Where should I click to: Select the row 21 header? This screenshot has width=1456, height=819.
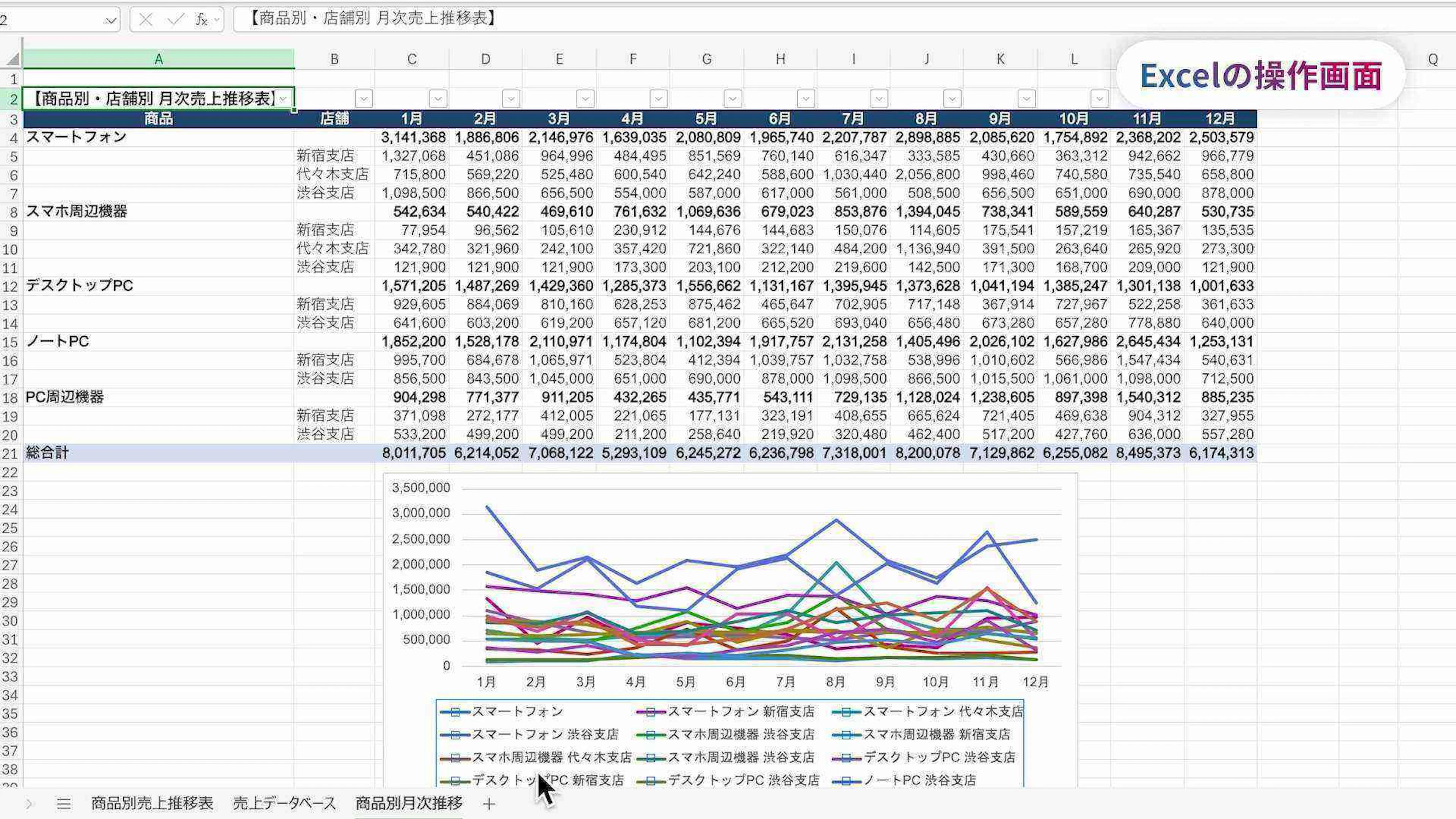[10, 454]
